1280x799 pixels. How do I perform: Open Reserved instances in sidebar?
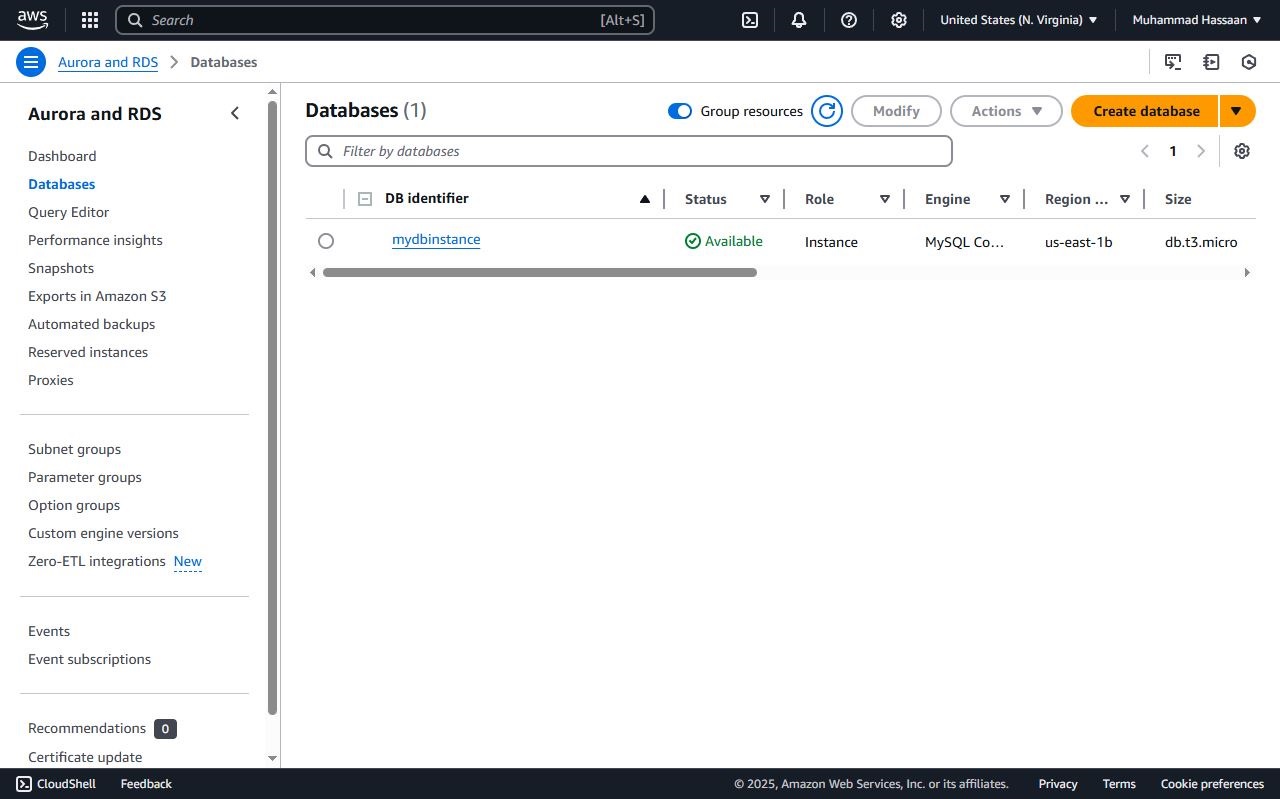click(88, 352)
